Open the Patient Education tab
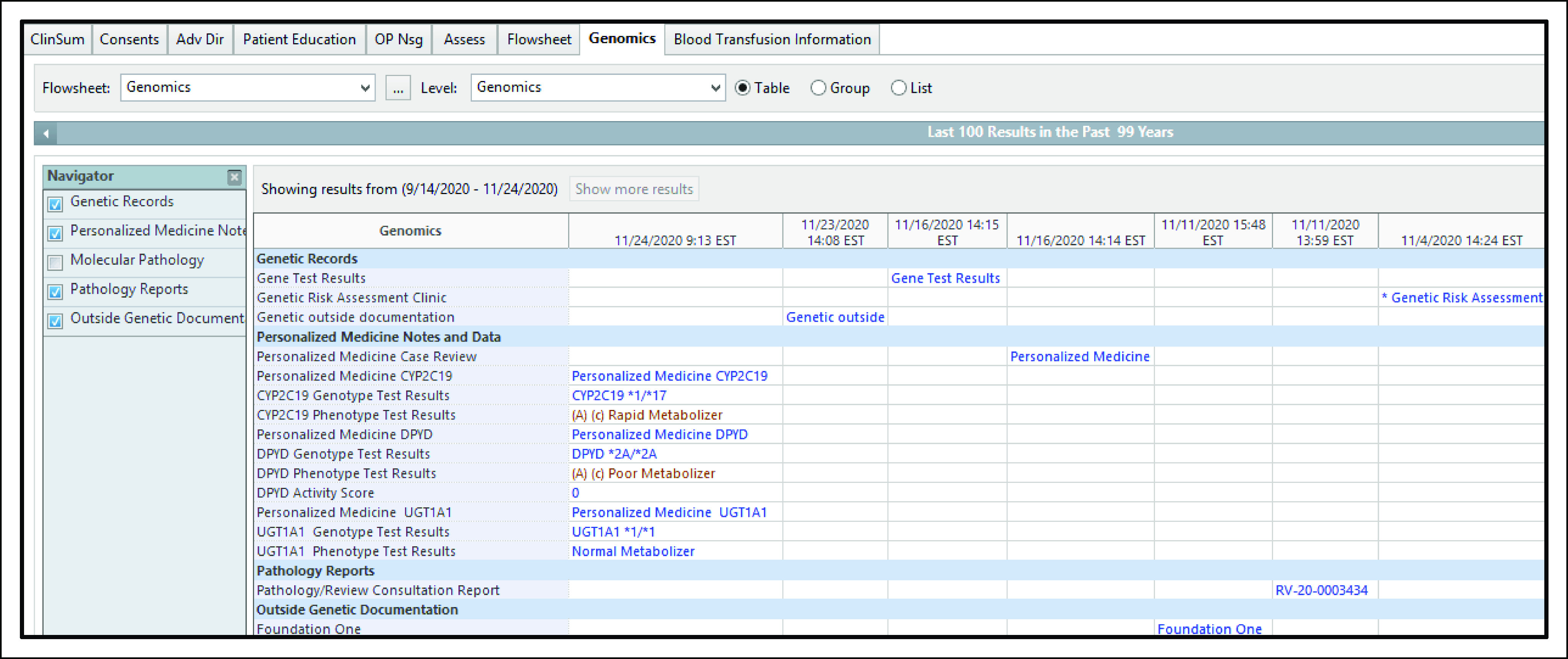The height and width of the screenshot is (659, 1568). click(300, 40)
